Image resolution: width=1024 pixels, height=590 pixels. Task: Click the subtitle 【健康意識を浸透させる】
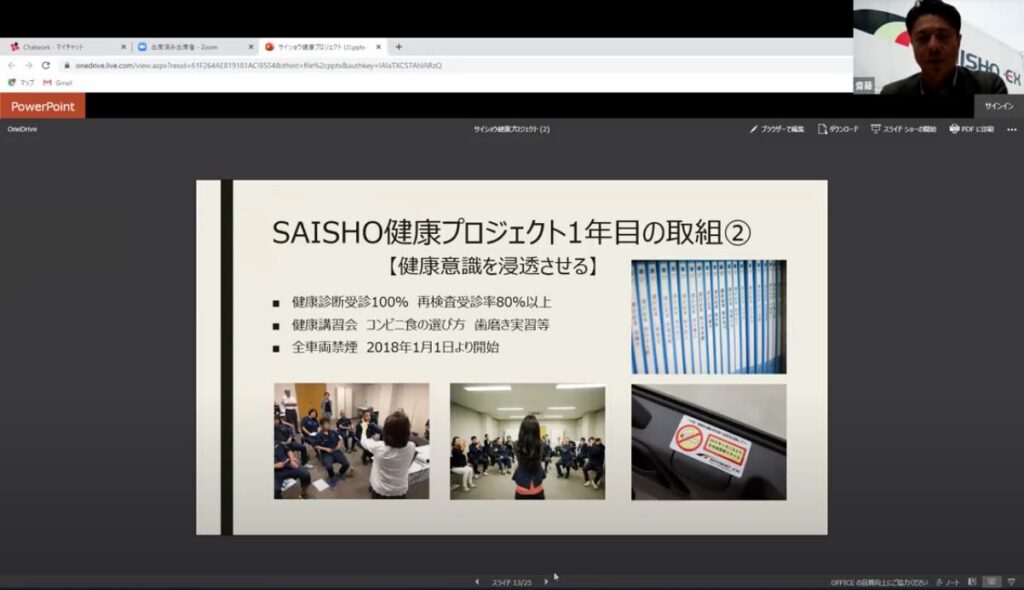click(492, 266)
